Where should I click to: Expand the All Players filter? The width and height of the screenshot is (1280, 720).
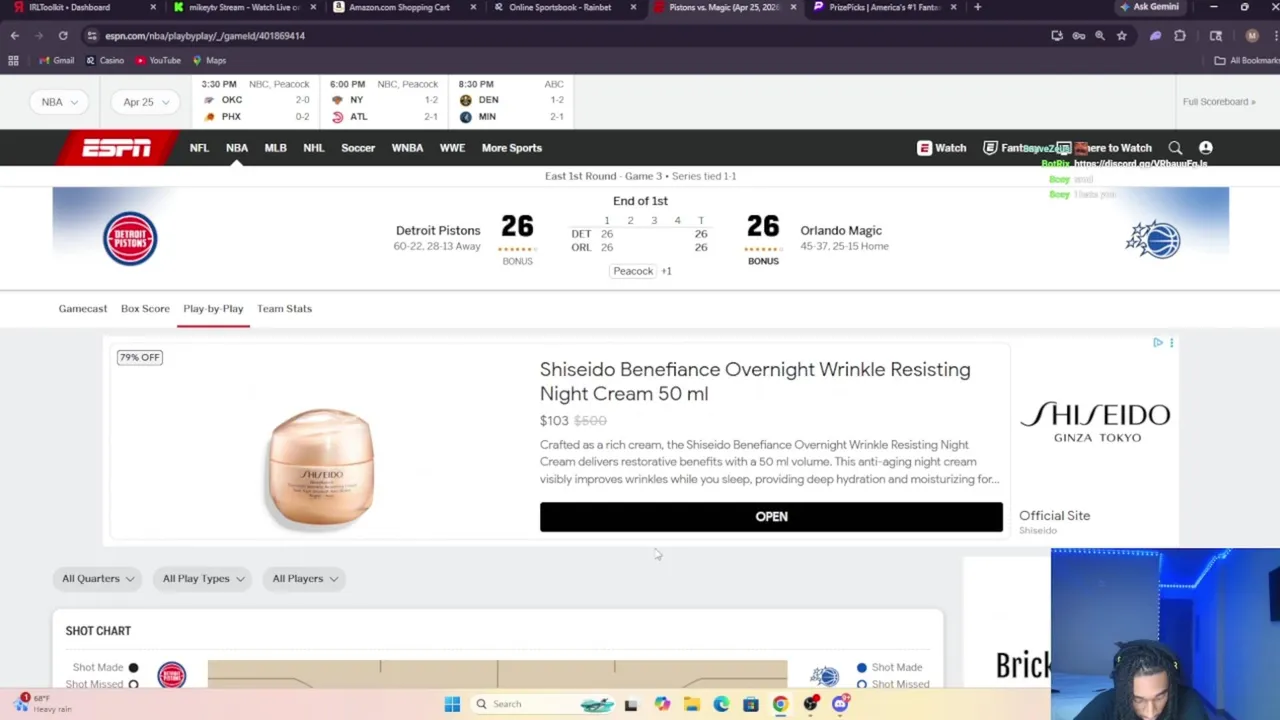coord(305,578)
